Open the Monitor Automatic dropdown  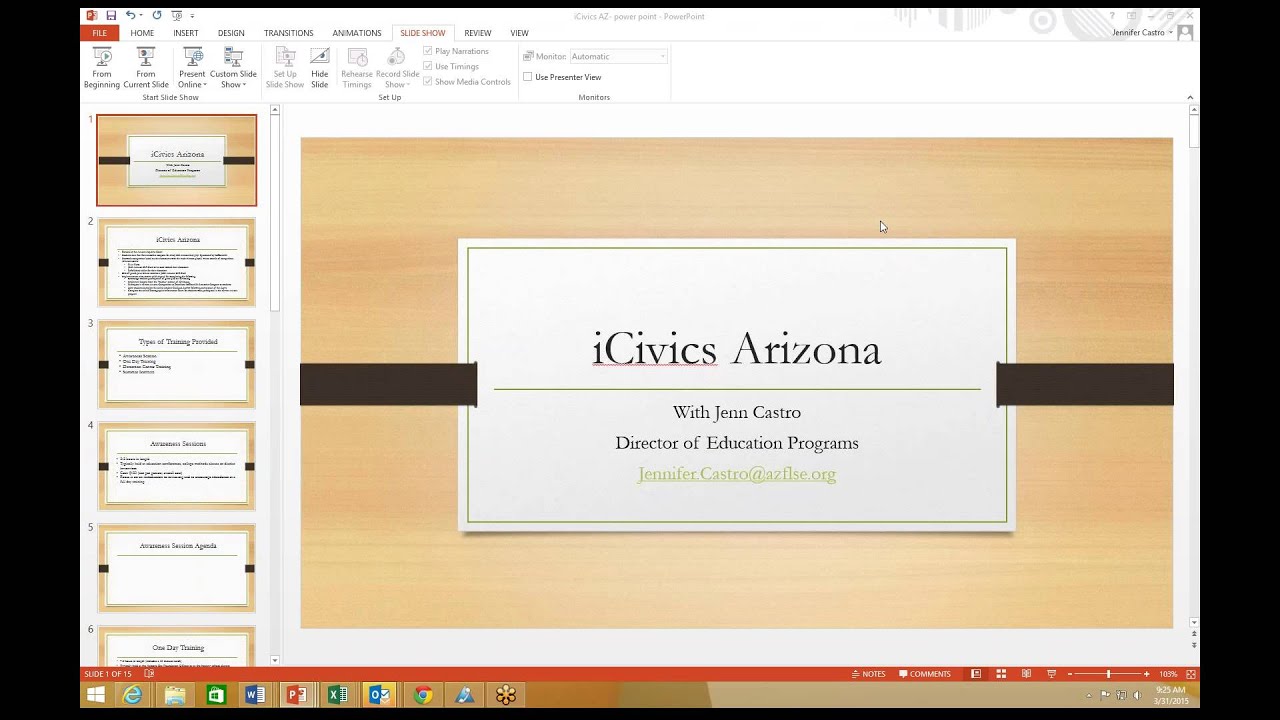pos(618,56)
